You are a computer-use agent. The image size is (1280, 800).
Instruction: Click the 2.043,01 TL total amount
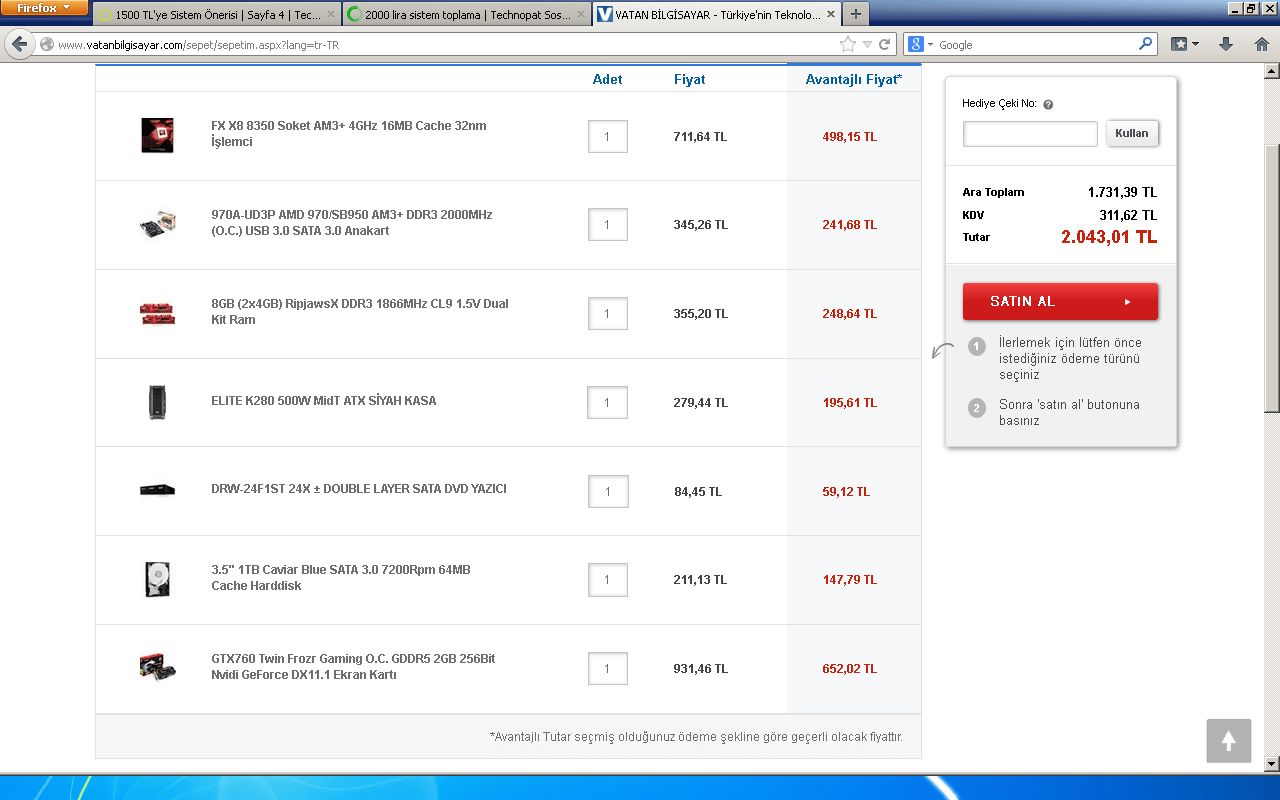tap(1109, 237)
